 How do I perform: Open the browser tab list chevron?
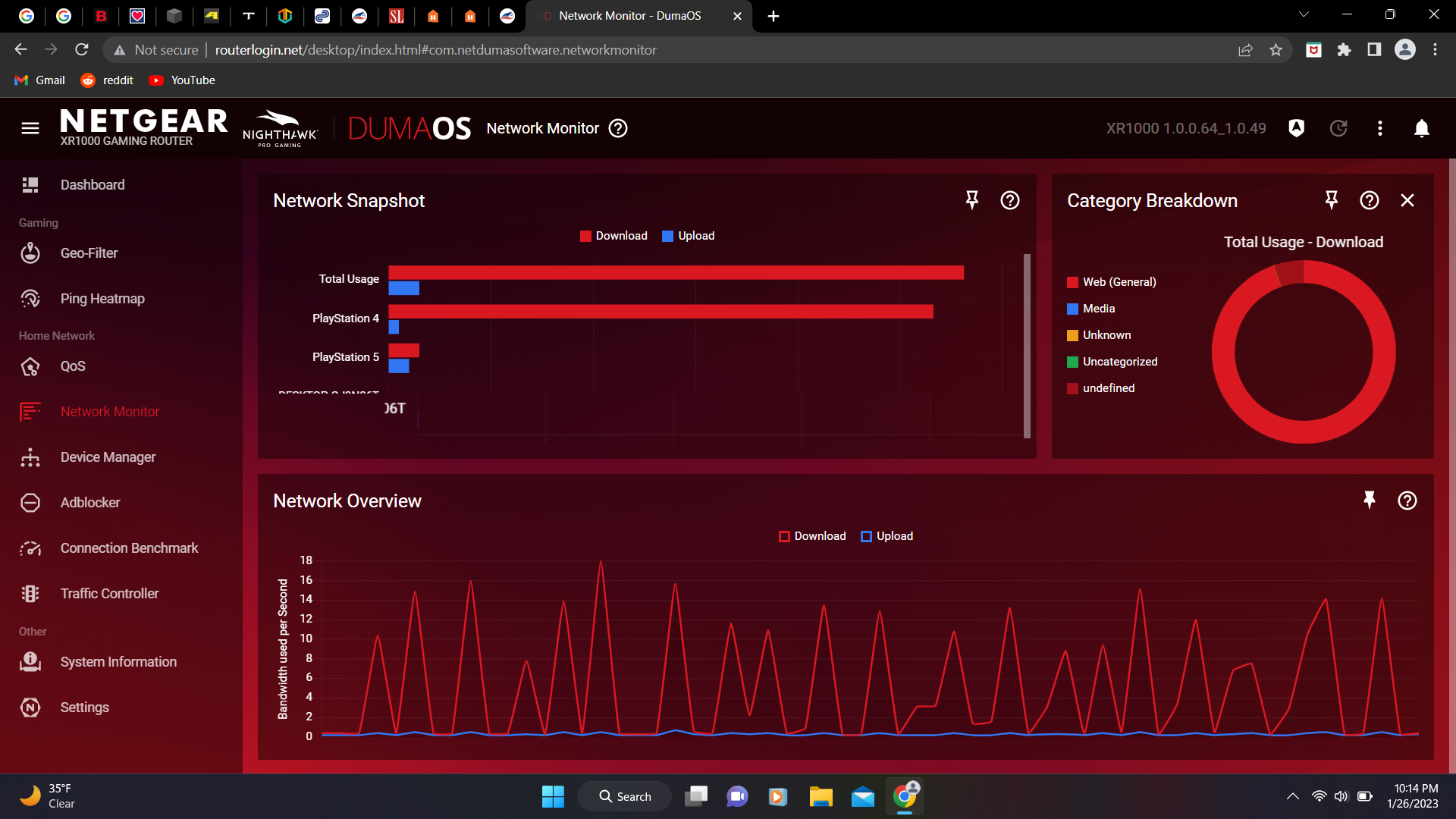[x=1303, y=14]
